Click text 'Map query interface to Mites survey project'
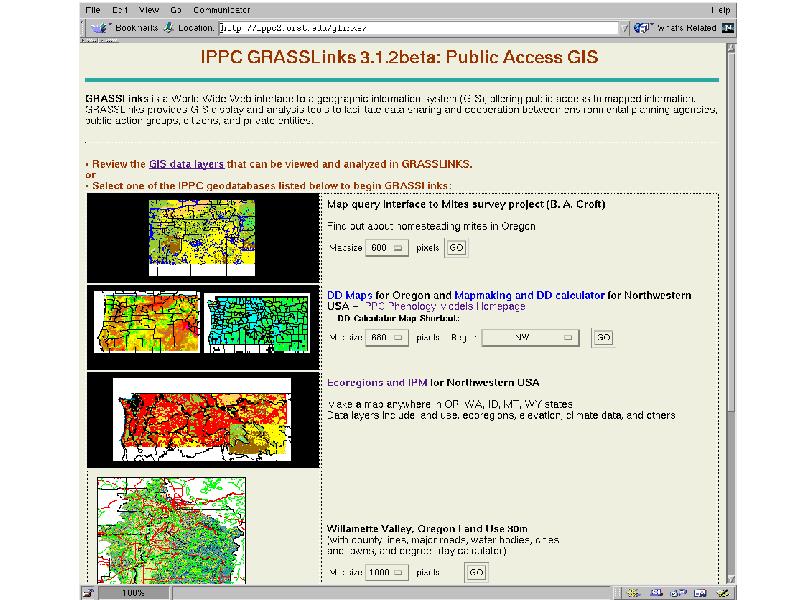The height and width of the screenshot is (600, 800). 435,205
